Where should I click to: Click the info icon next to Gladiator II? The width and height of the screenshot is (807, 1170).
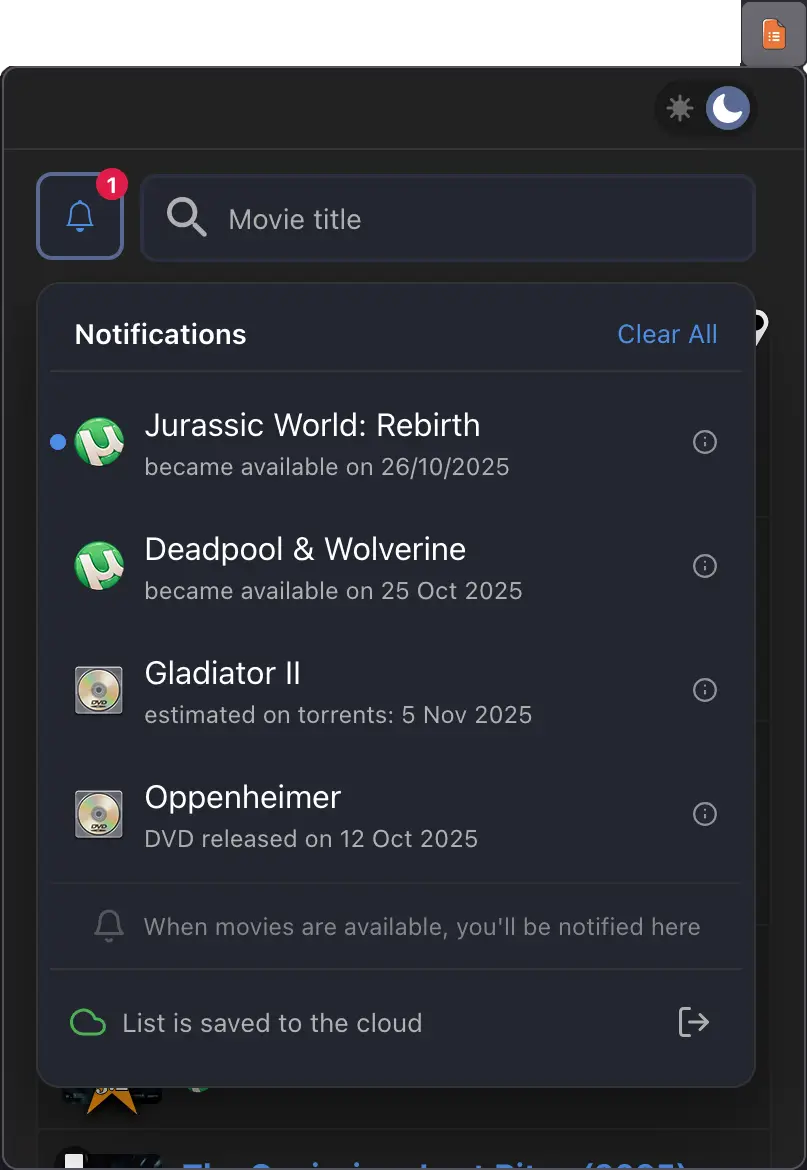click(x=705, y=690)
